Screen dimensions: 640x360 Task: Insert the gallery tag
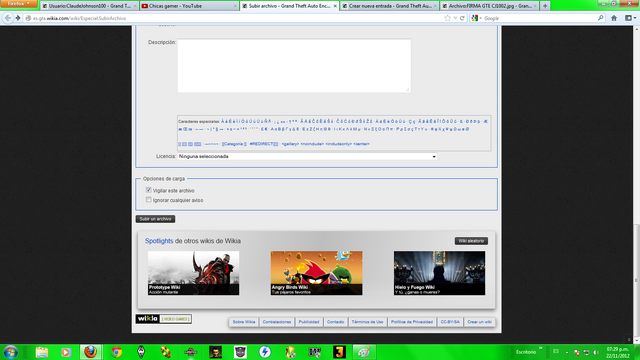[x=290, y=144]
